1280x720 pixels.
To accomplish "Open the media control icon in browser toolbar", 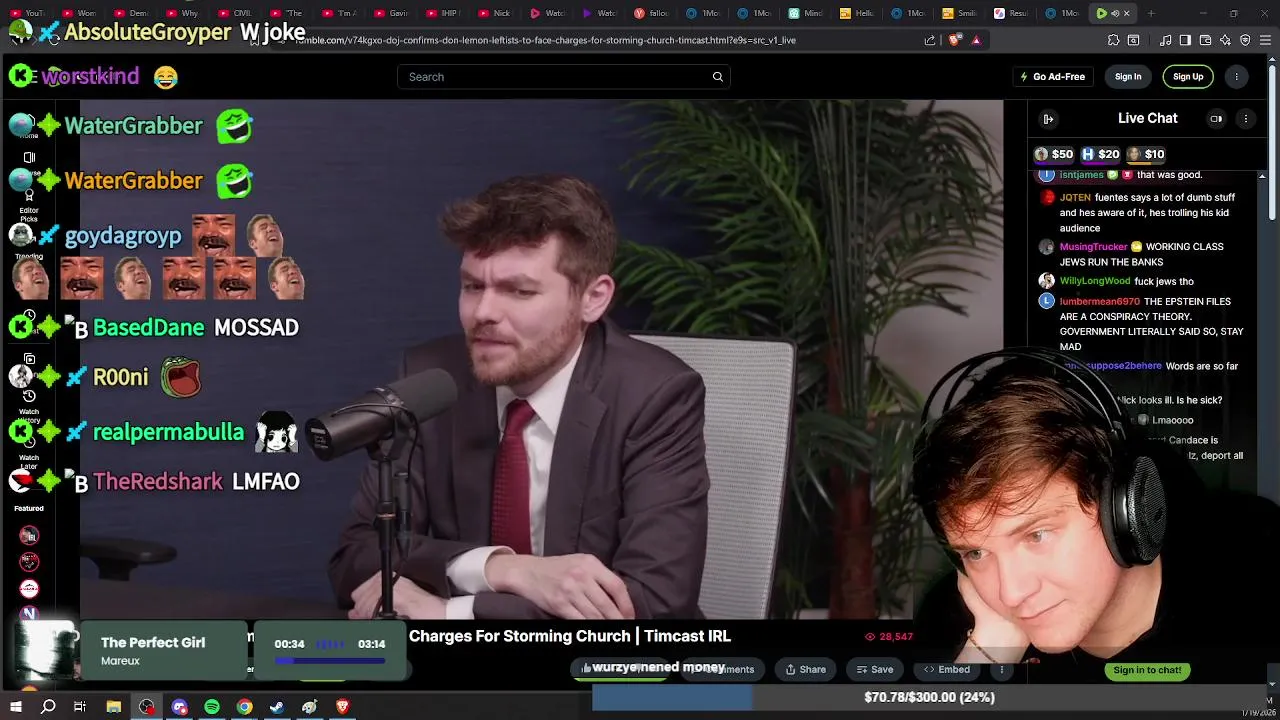I will (1165, 40).
